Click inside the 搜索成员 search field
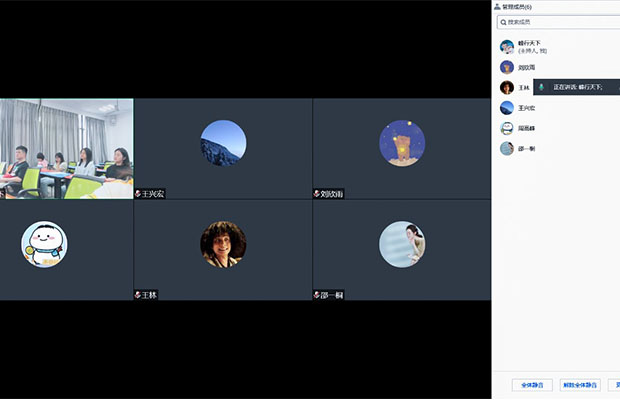This screenshot has height=400, width=620. coord(560,22)
